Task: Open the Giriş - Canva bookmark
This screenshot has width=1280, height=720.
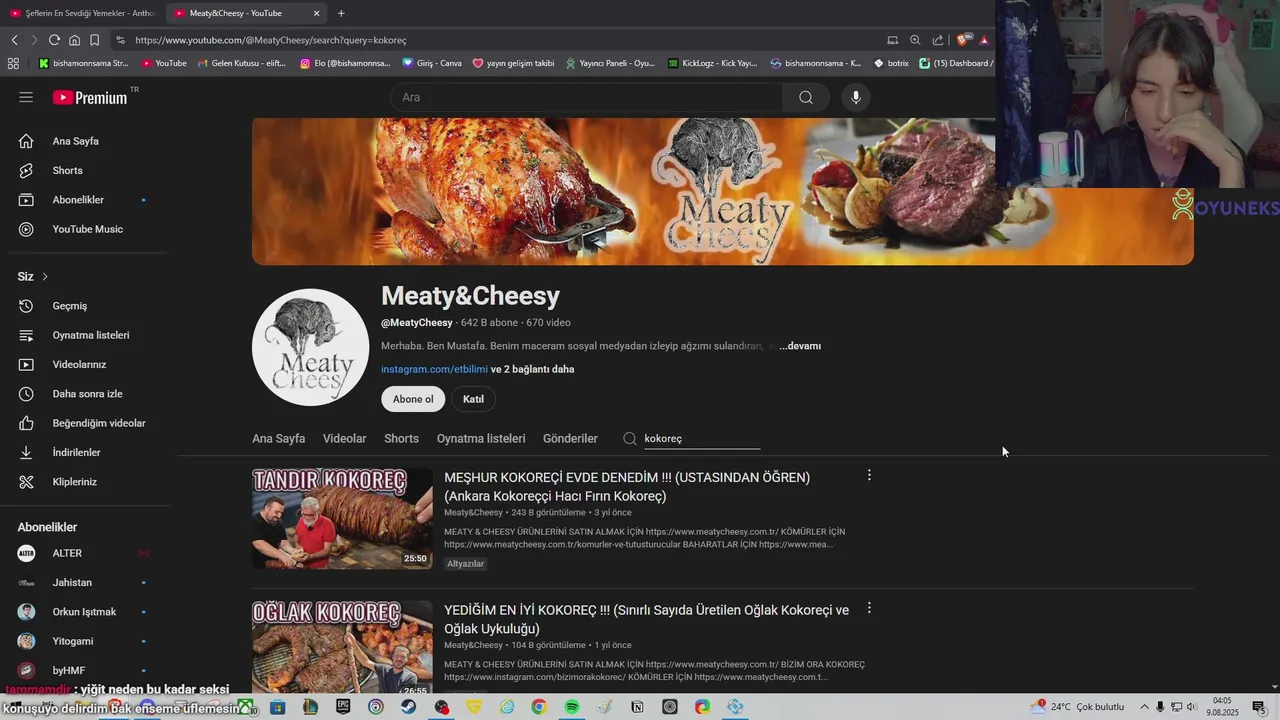Action: click(432, 63)
